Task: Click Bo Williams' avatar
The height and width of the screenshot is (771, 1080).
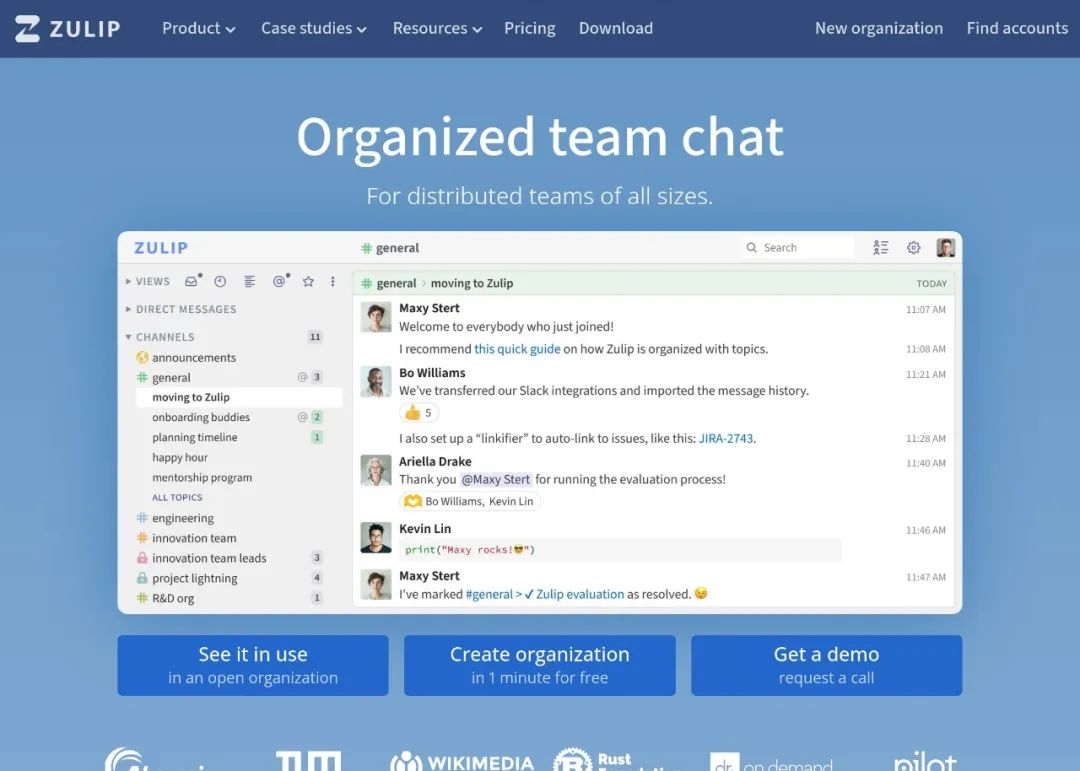Action: click(x=376, y=382)
